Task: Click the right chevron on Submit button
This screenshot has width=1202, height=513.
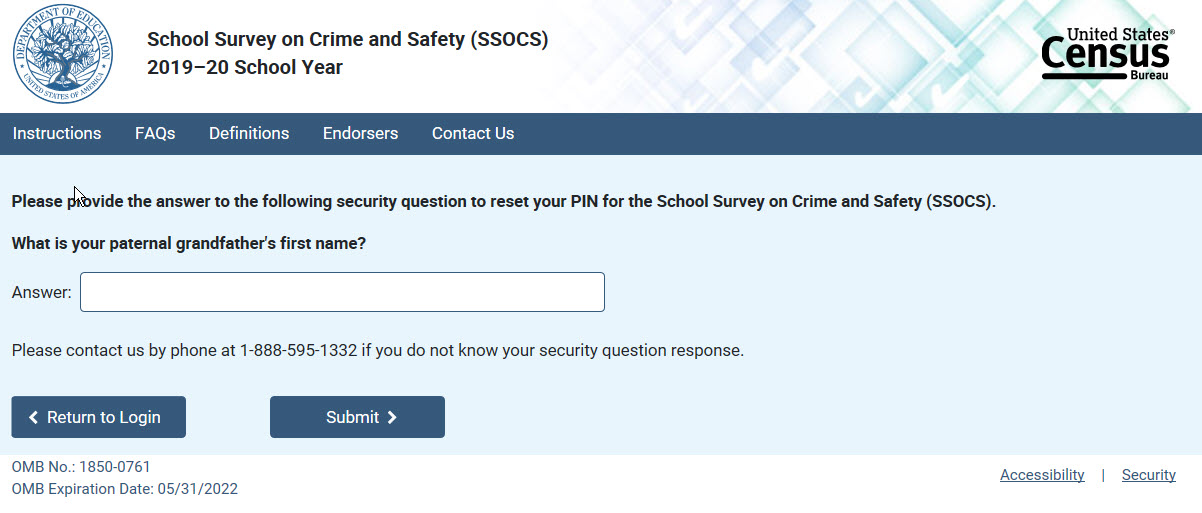Action: (x=392, y=418)
